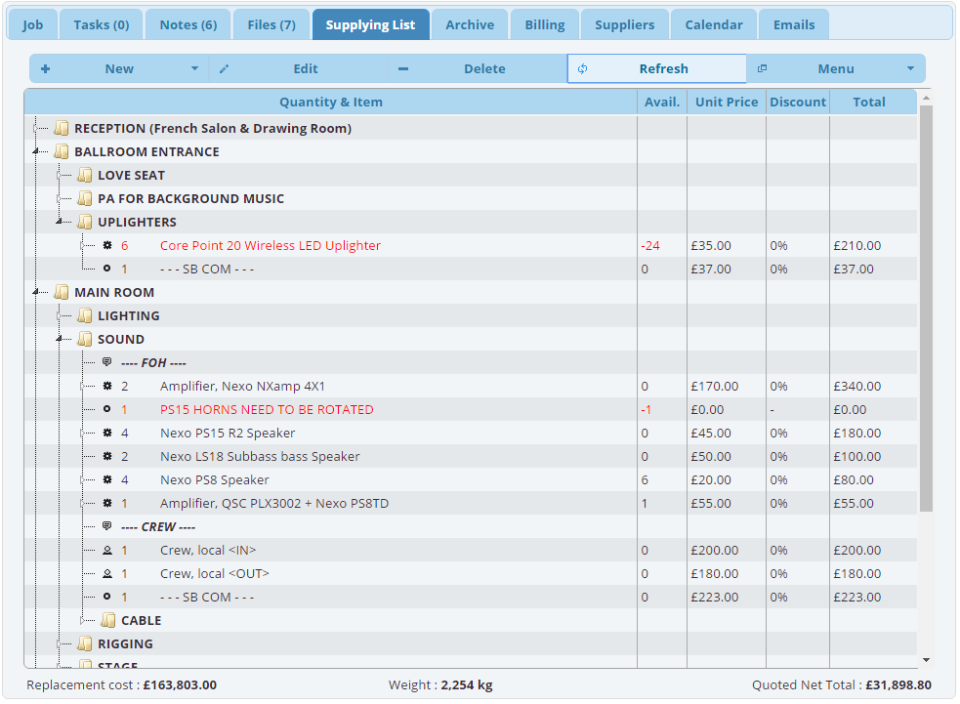Click the circle icon for PS15 HORNS note

(x=107, y=409)
